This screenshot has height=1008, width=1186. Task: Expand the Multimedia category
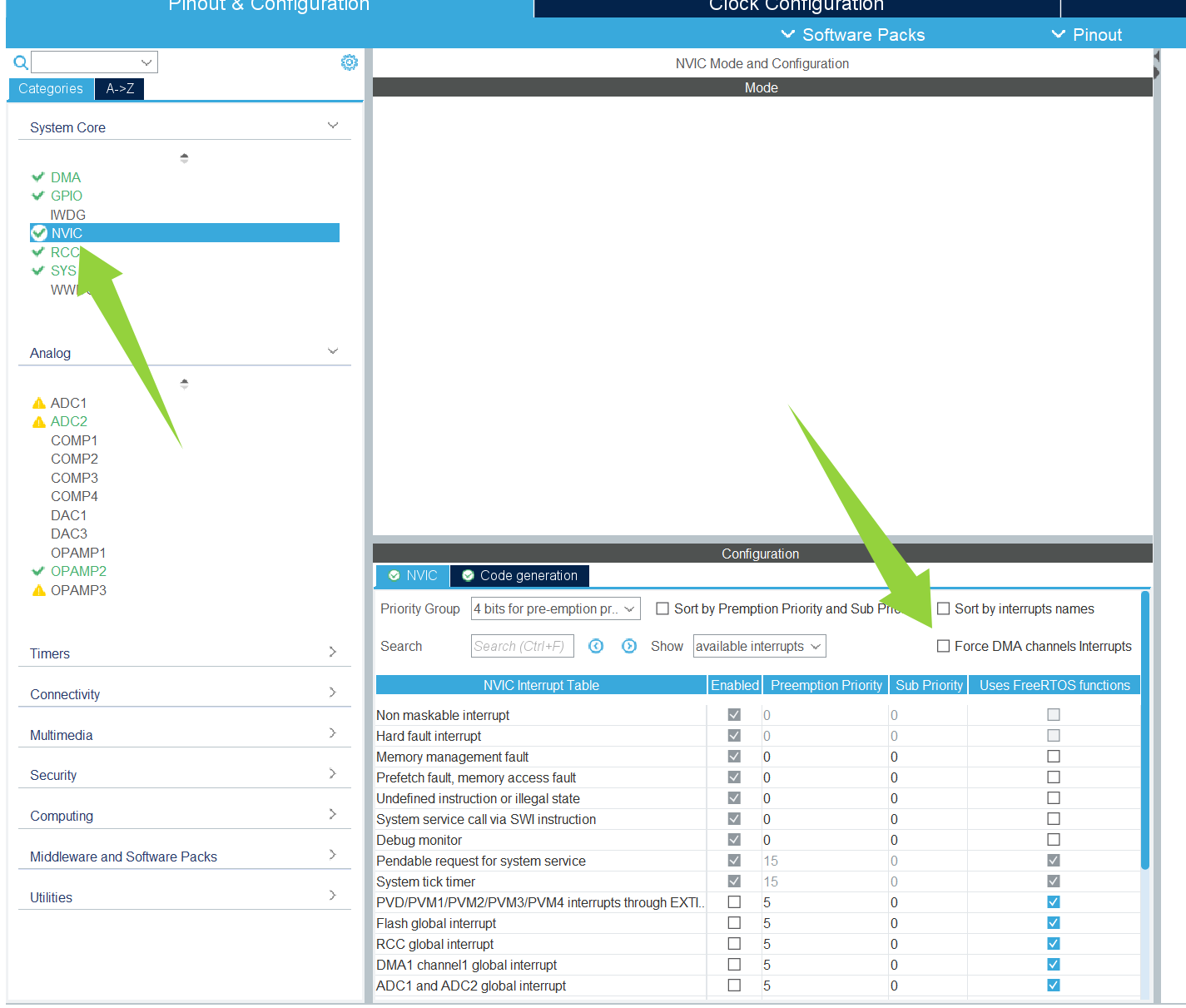(333, 733)
